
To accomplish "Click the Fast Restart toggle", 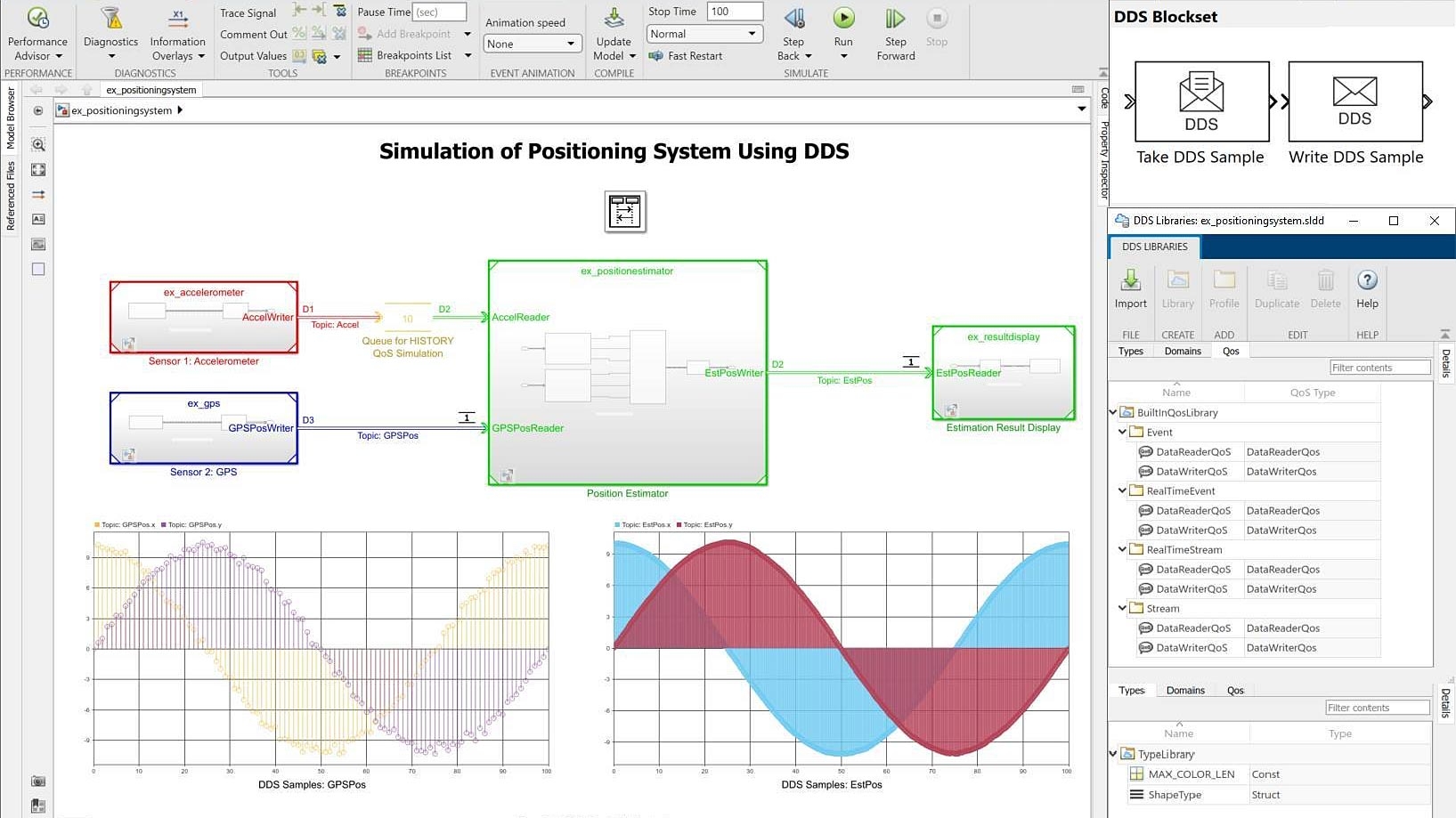I will point(686,56).
